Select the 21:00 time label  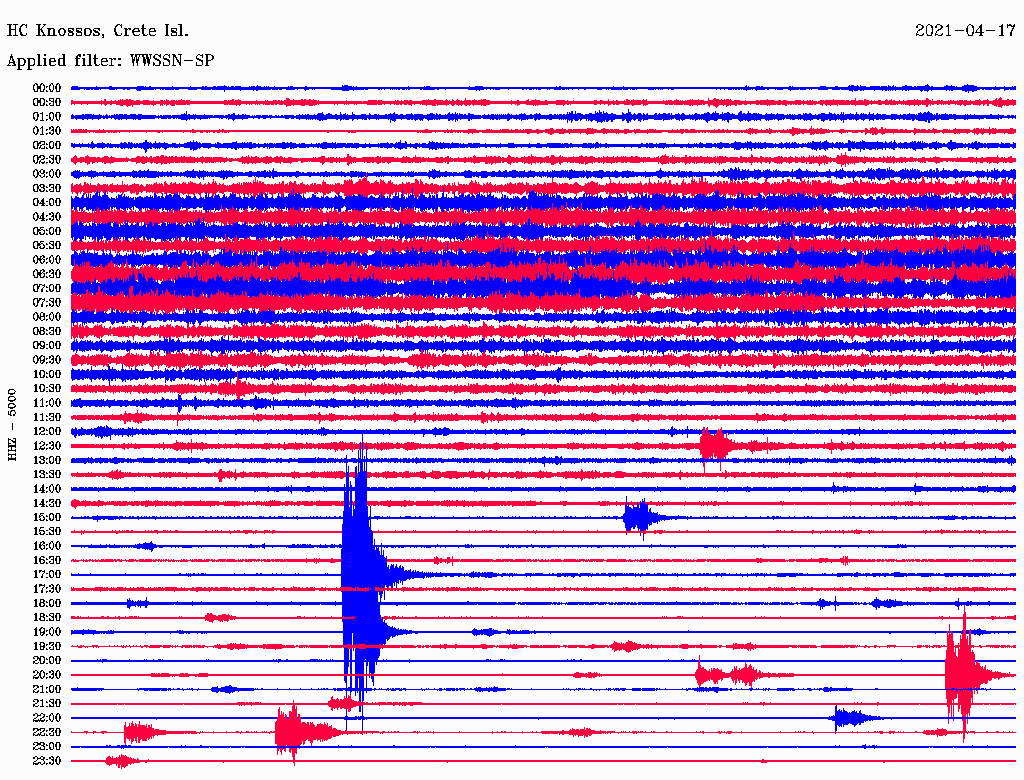click(x=47, y=689)
